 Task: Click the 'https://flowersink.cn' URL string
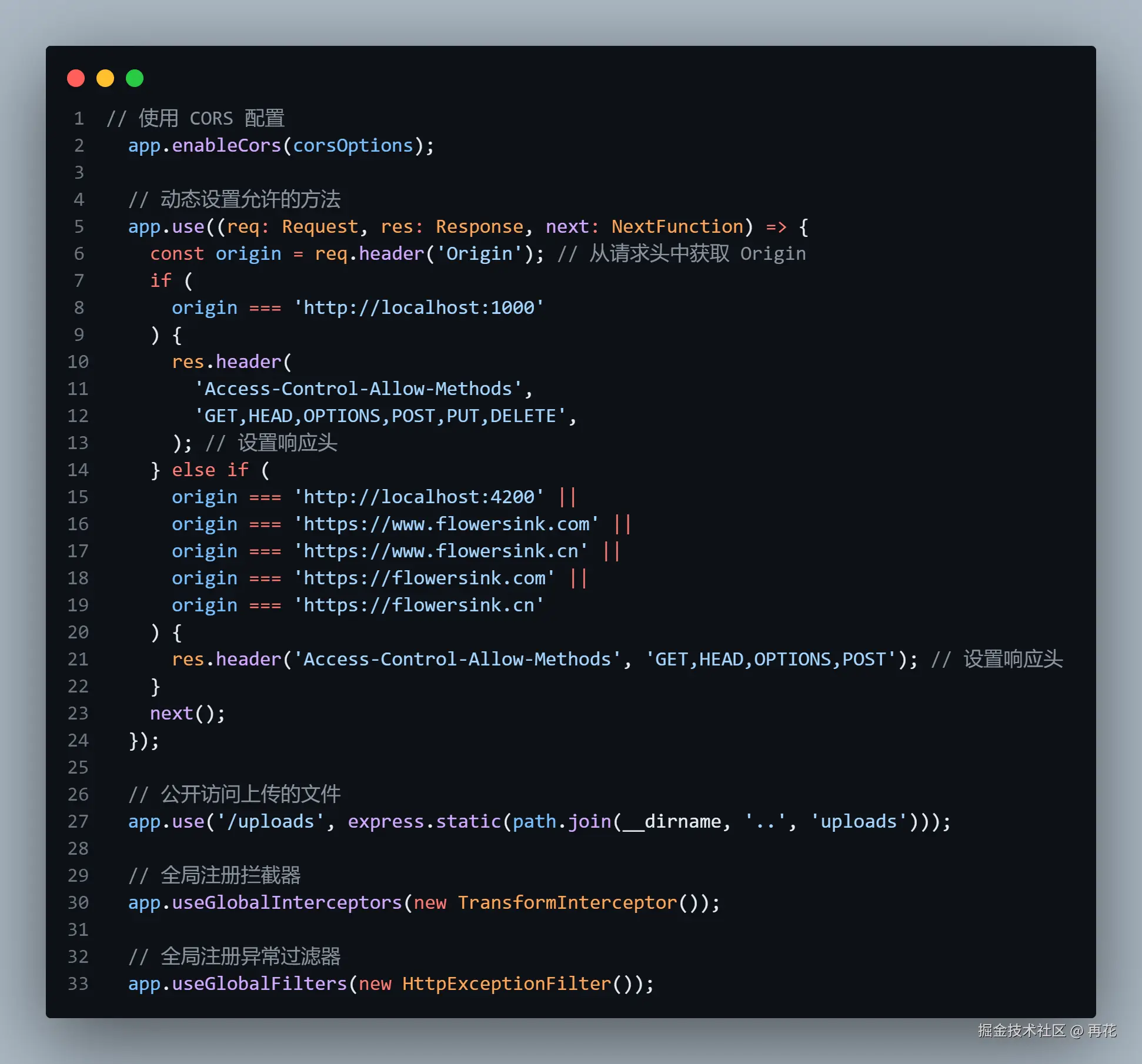419,605
